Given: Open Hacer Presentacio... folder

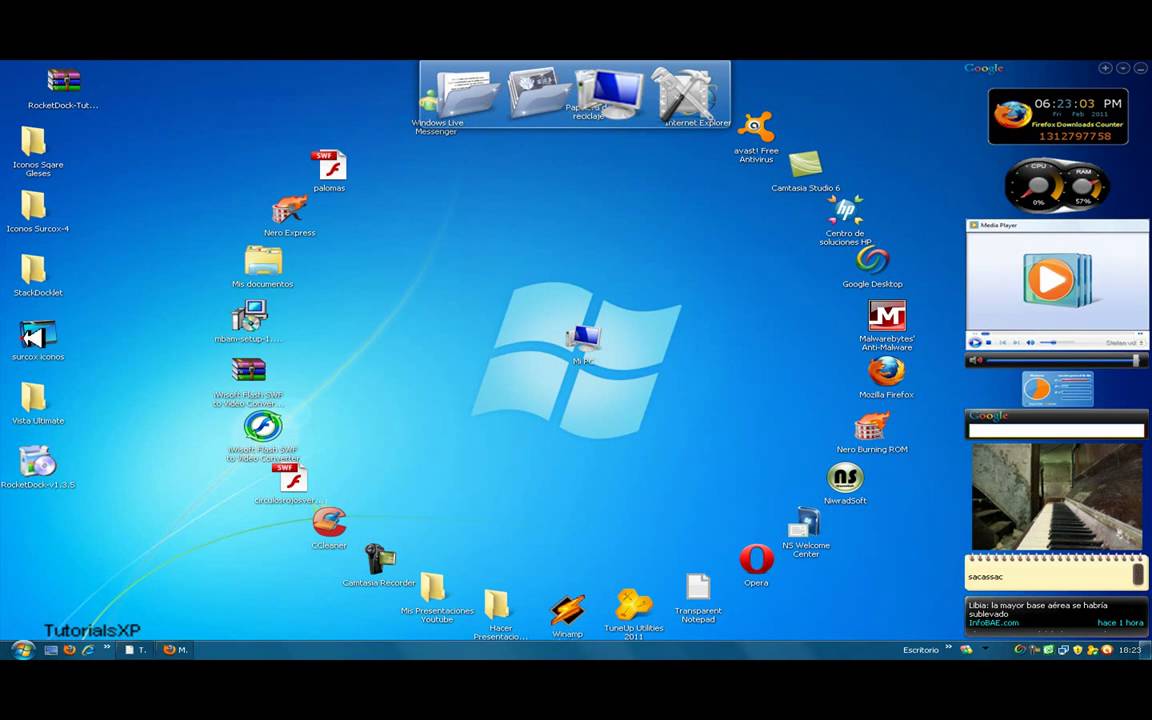Looking at the screenshot, I should pyautogui.click(x=497, y=605).
